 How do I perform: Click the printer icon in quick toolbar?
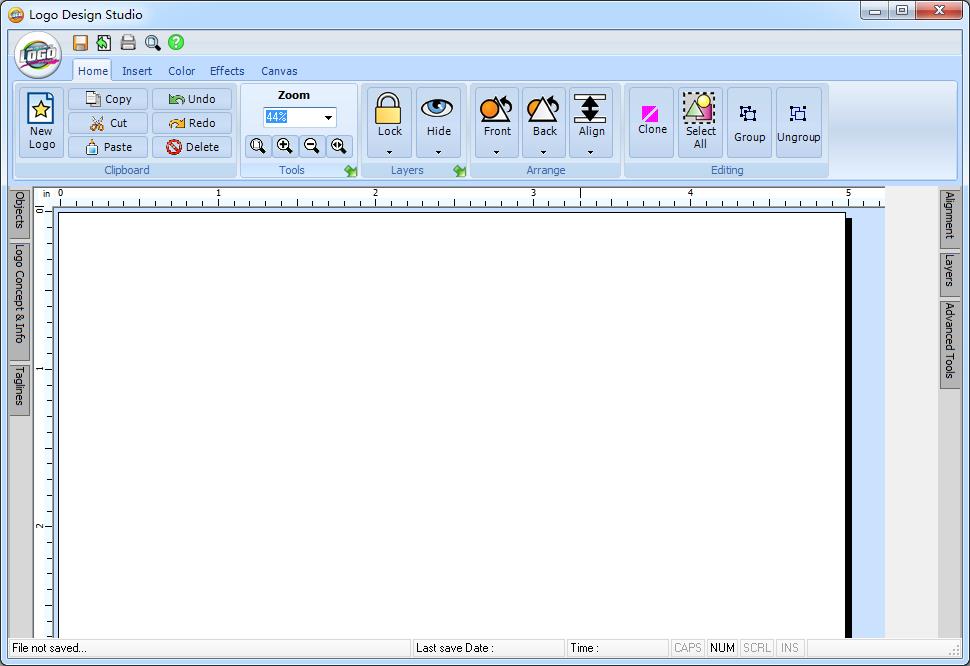(128, 42)
